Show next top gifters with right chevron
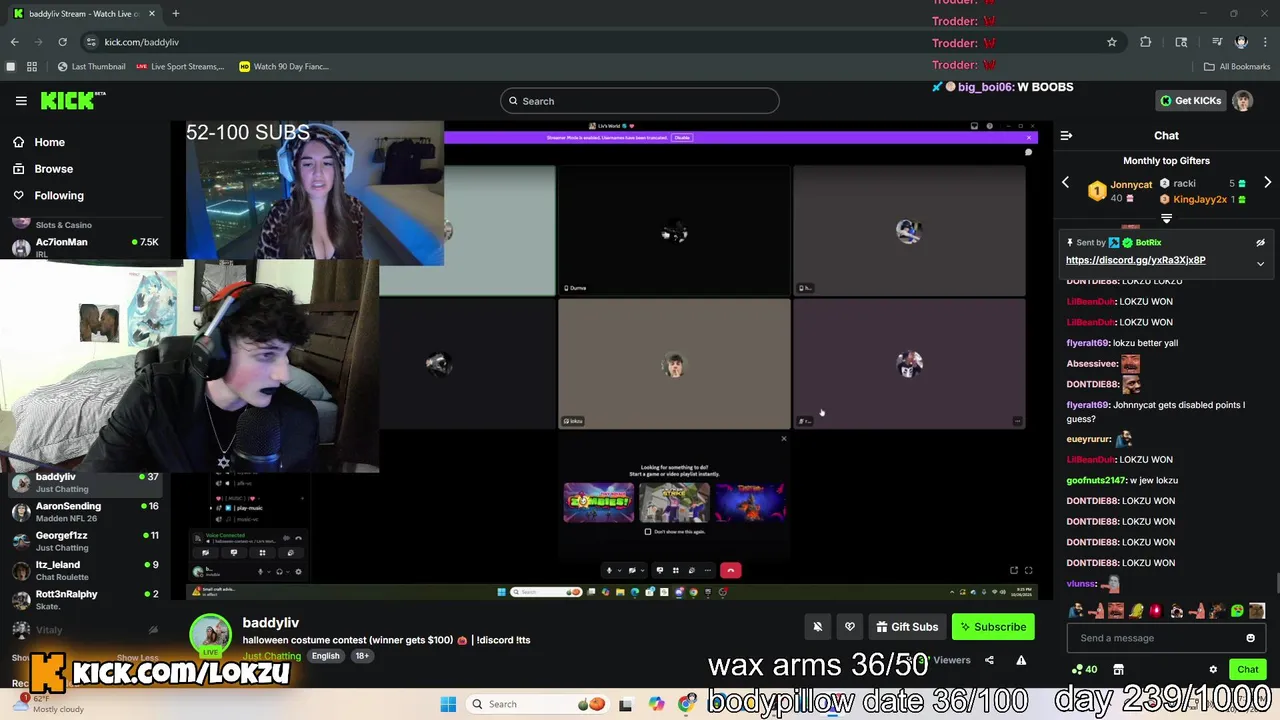1280x720 pixels. click(x=1267, y=183)
